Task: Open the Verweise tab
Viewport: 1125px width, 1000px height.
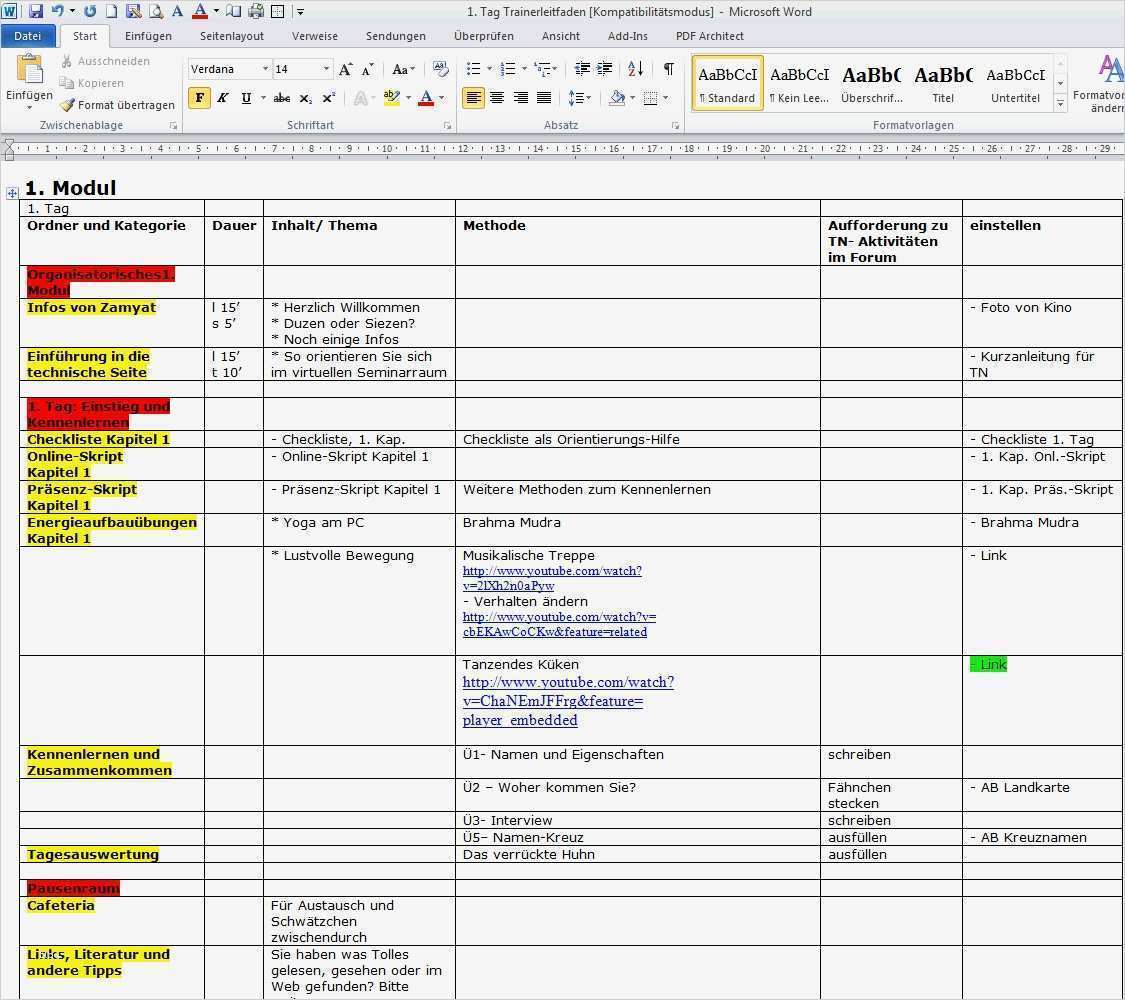Action: (314, 36)
